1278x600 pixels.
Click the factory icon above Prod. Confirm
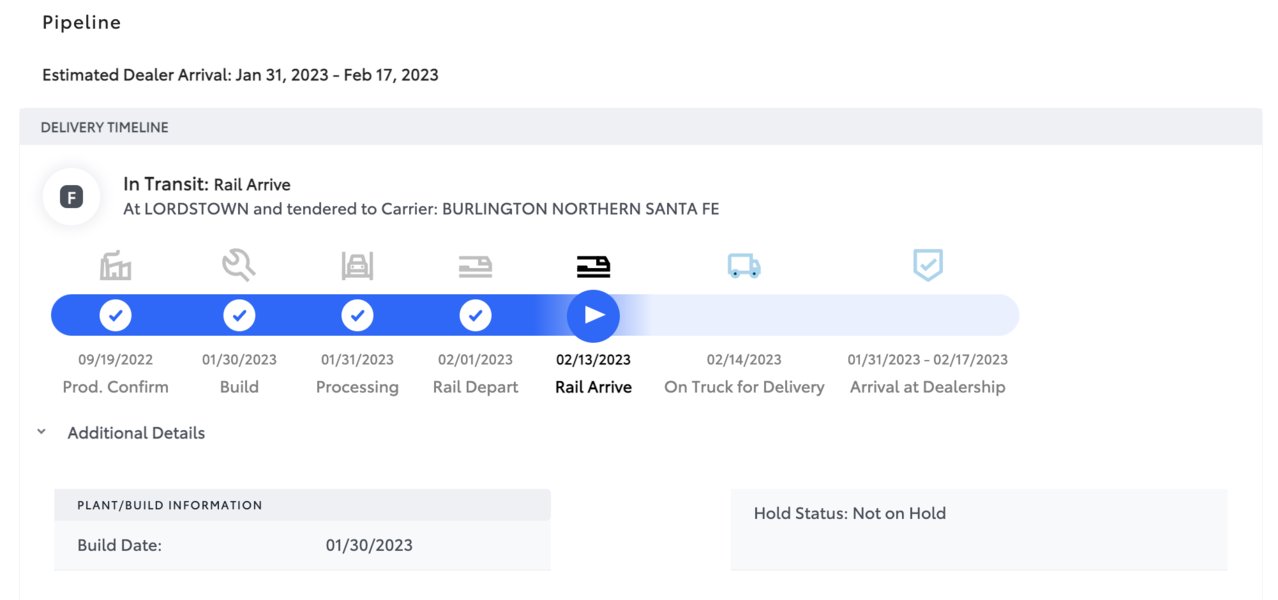[116, 266]
